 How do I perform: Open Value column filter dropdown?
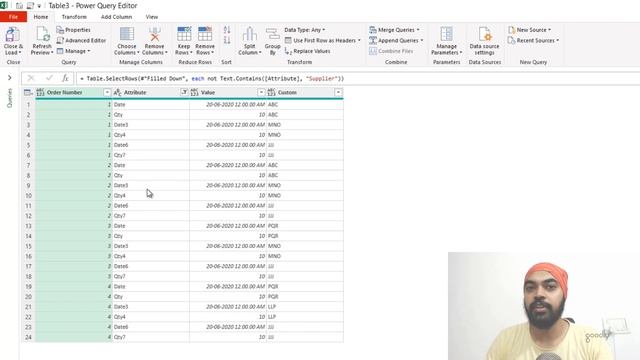pos(261,93)
